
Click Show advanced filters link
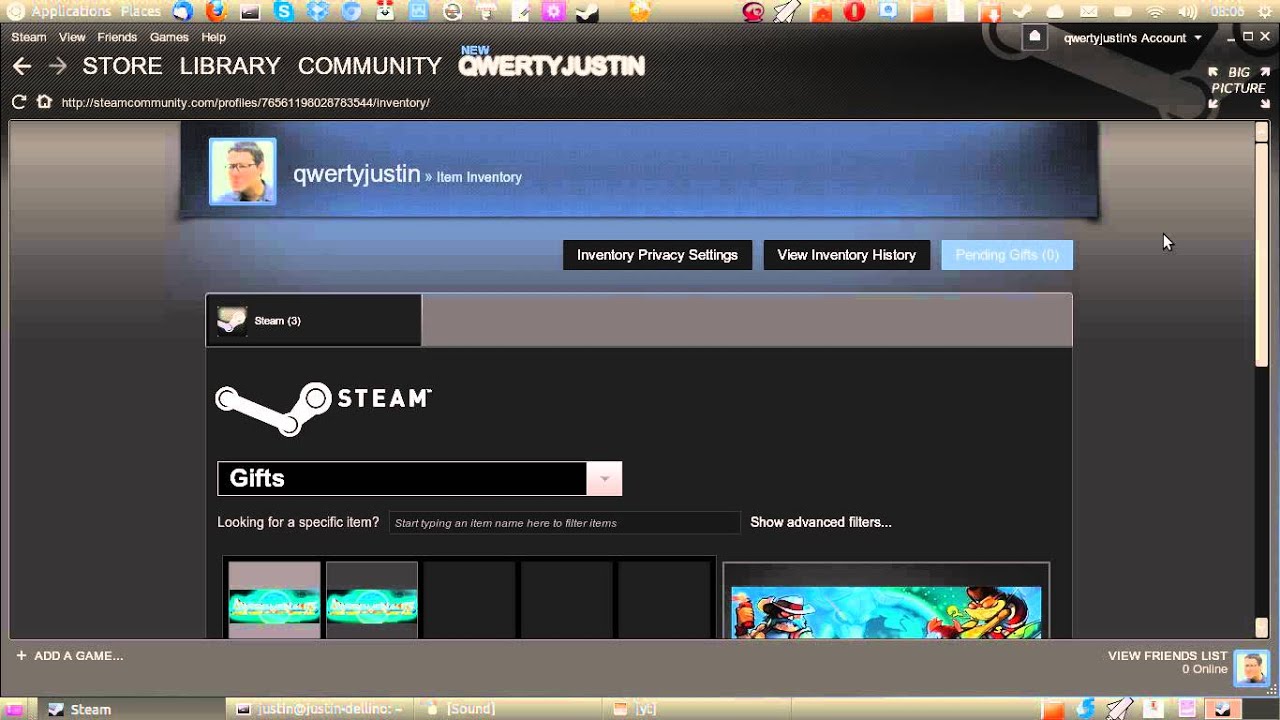coord(821,522)
